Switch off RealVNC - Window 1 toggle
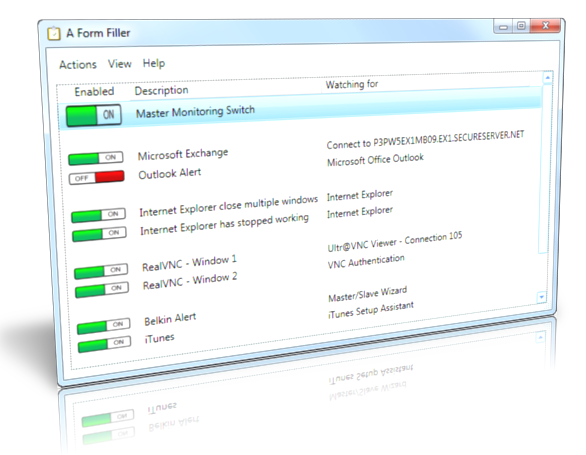Viewport: 586px width, 455px height. pyautogui.click(x=101, y=271)
